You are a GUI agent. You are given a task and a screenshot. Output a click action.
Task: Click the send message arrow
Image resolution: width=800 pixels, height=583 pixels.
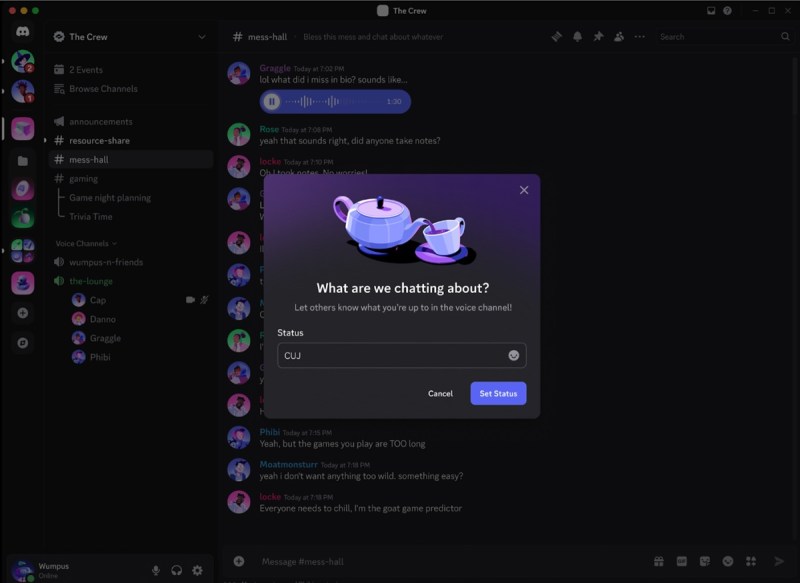click(x=779, y=562)
